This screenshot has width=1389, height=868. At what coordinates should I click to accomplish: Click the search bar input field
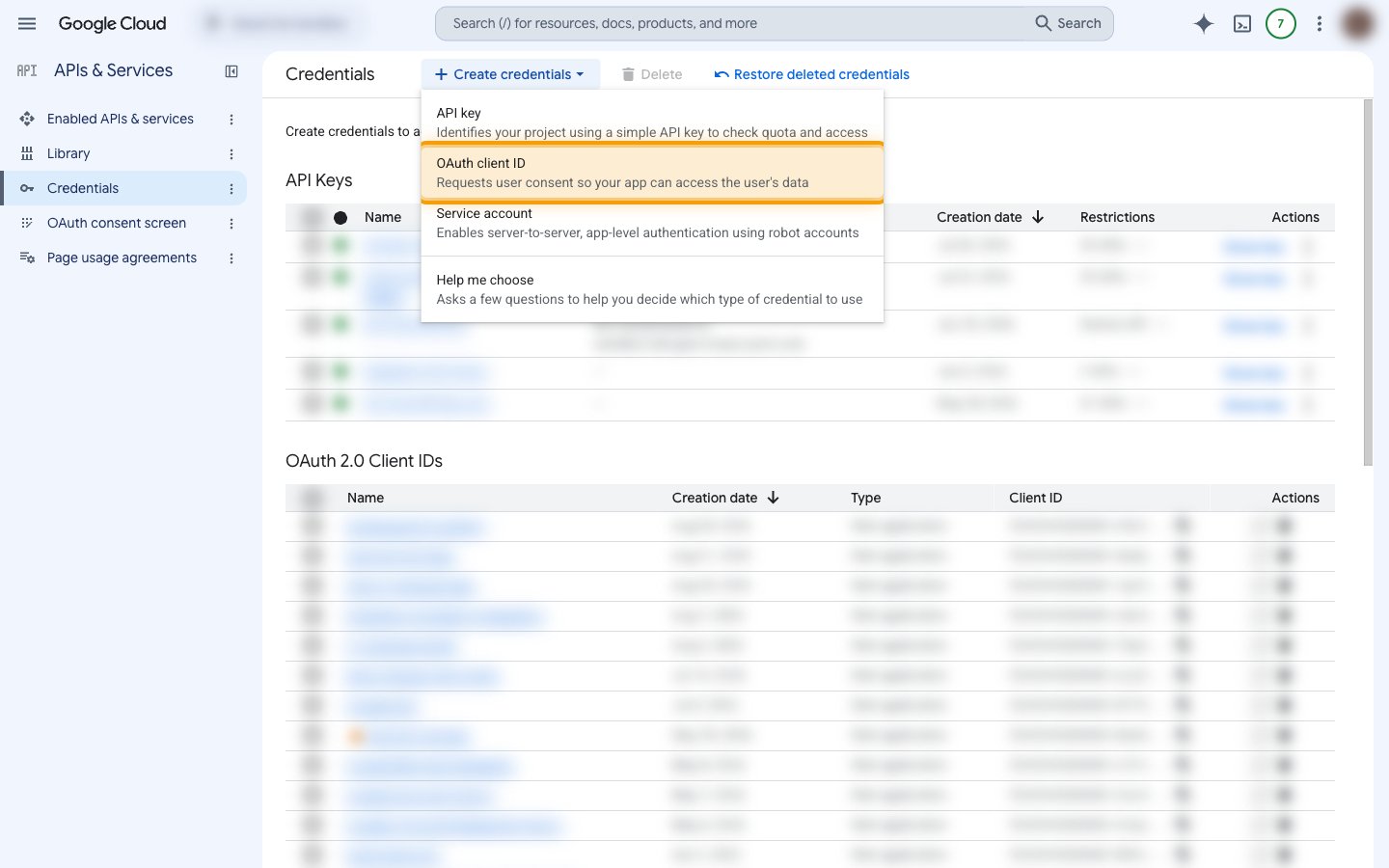(x=733, y=23)
